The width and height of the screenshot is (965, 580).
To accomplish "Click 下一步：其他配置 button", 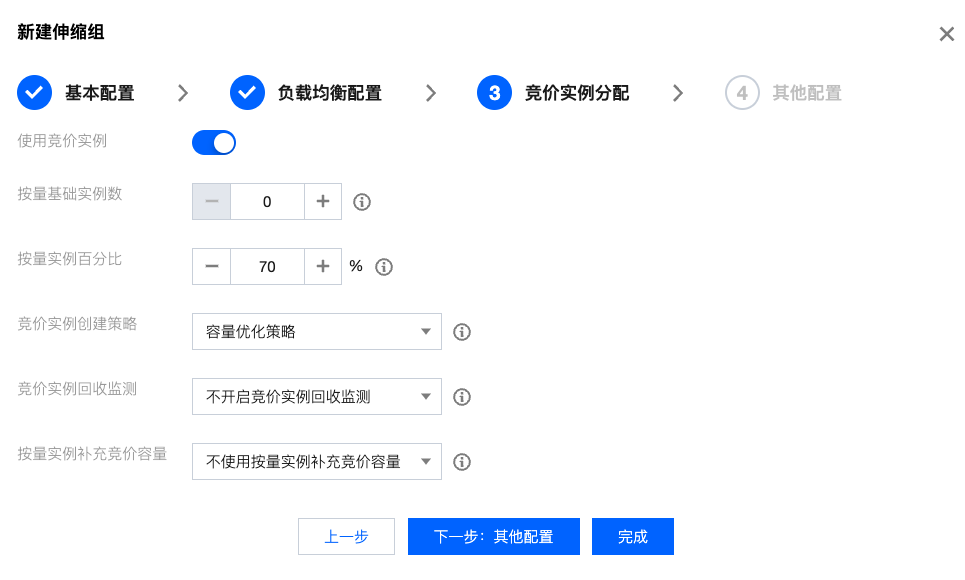I will click(x=494, y=537).
